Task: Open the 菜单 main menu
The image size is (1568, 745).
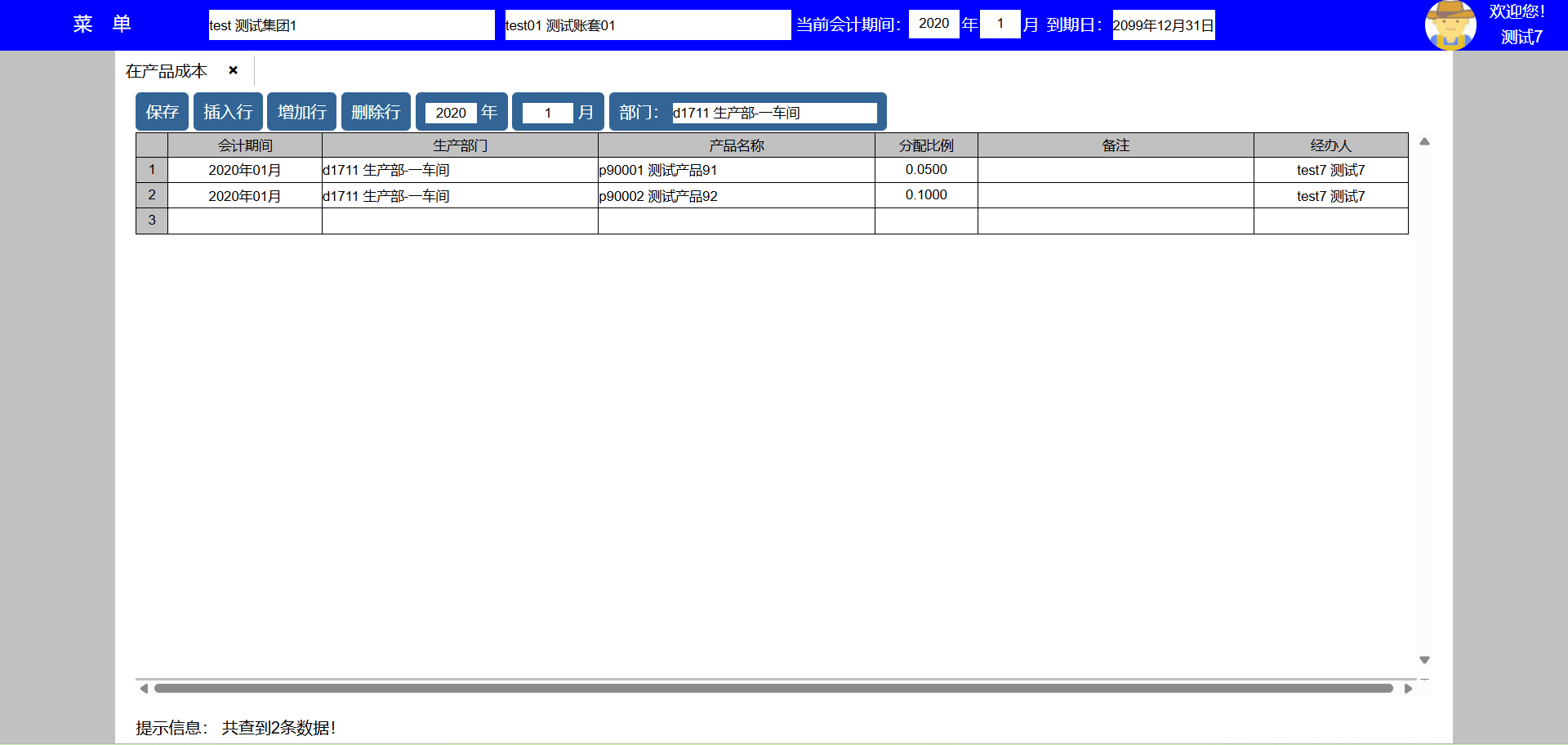Action: [x=102, y=25]
